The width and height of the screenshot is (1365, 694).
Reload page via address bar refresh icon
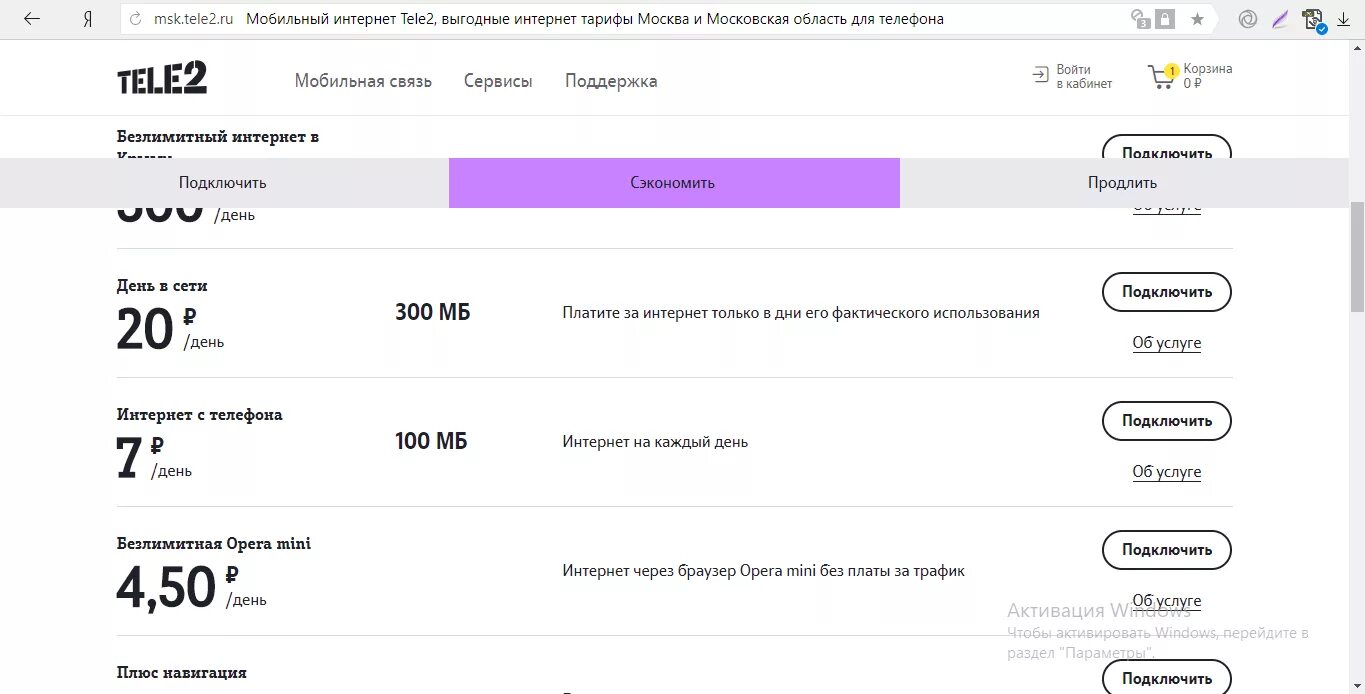[135, 19]
